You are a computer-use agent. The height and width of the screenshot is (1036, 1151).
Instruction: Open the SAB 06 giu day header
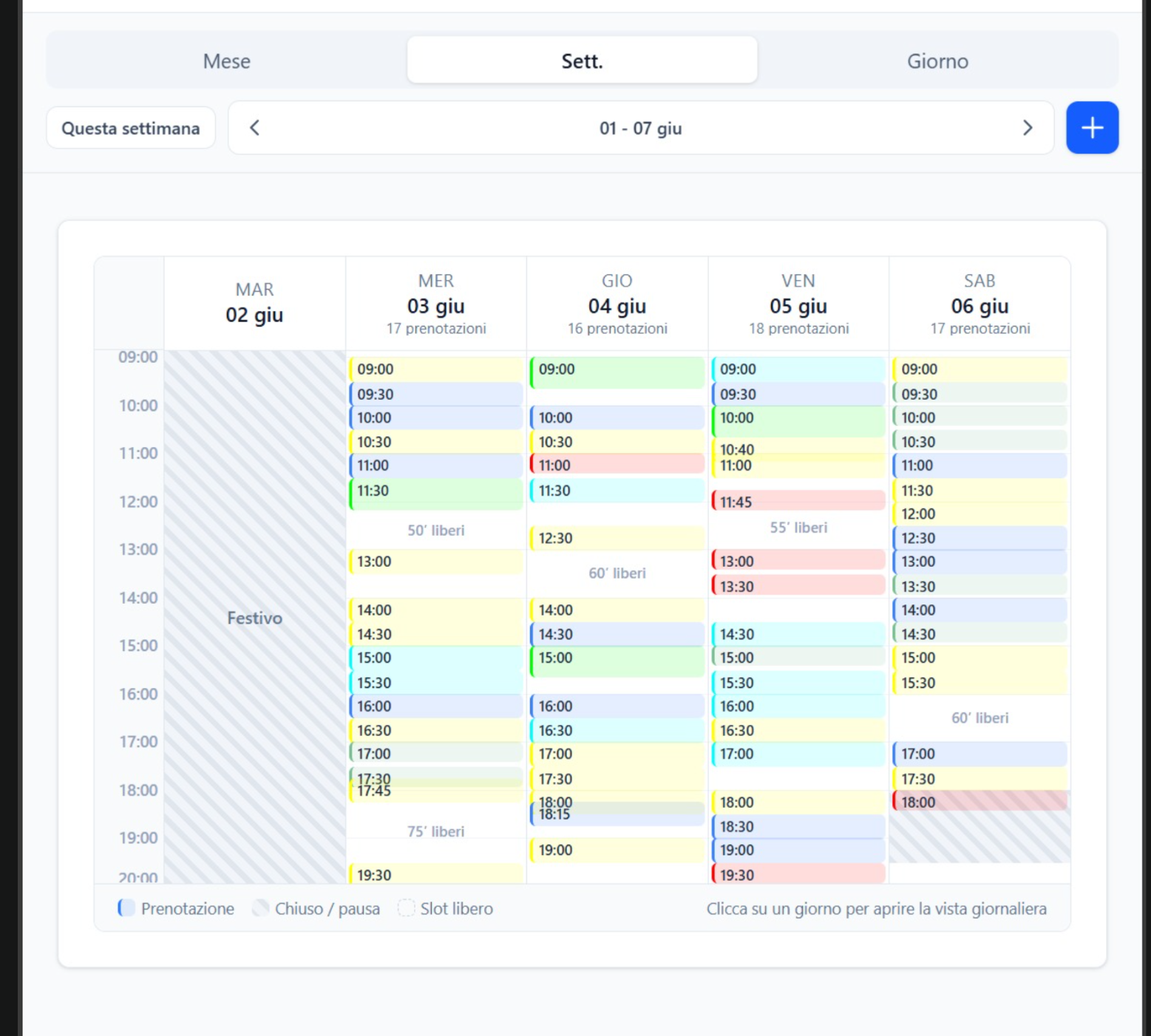point(979,303)
